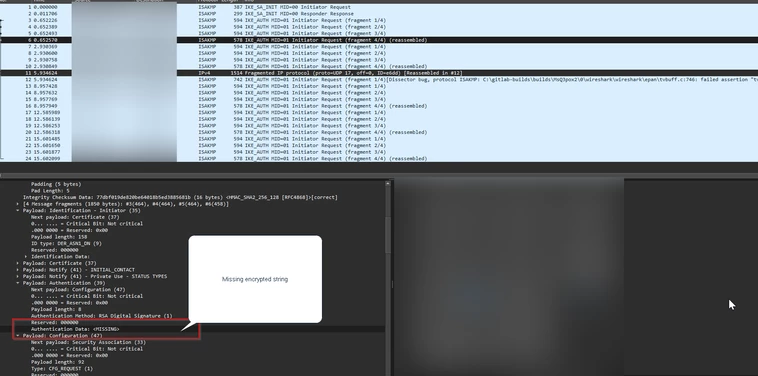
Task: Select the Padding (5 bytes) row
Action: pyautogui.click(x=192, y=184)
